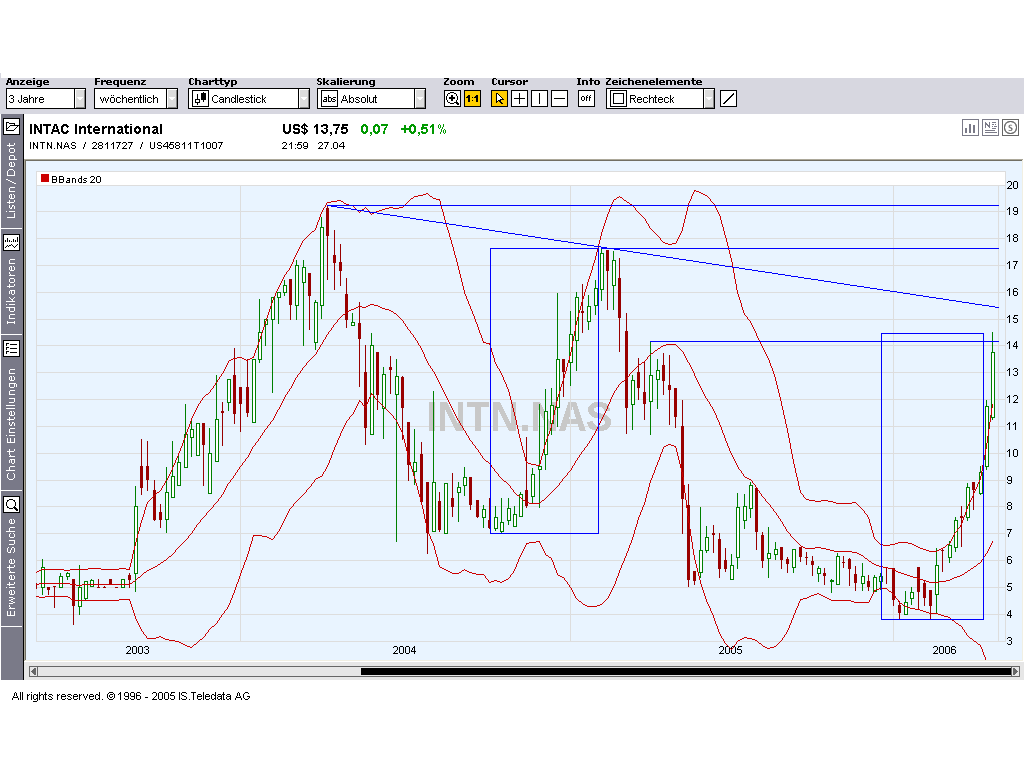Open the Charttyp Candlestick dropdown

[x=249, y=99]
